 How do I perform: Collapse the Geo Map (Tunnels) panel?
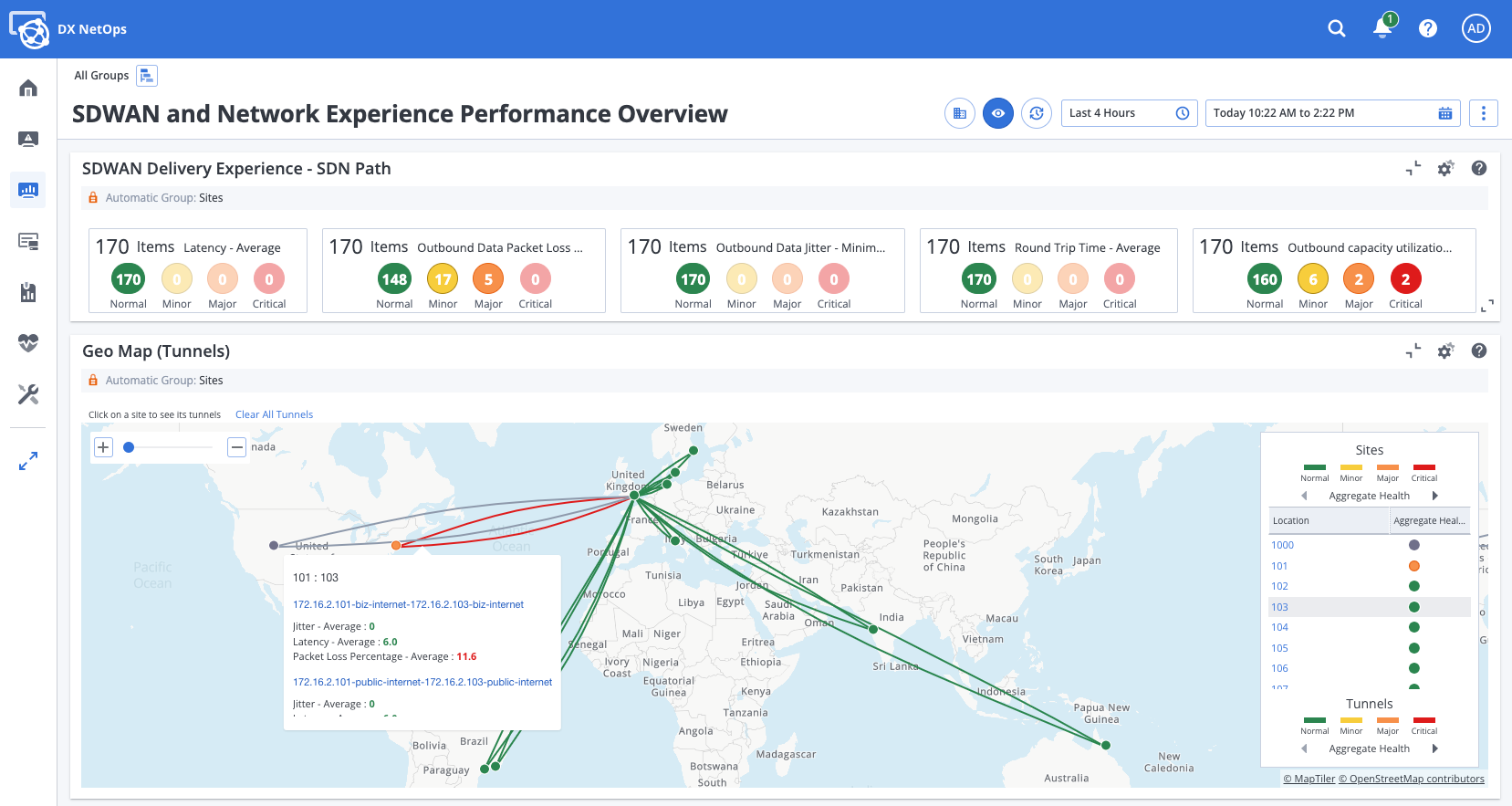pyautogui.click(x=1413, y=351)
